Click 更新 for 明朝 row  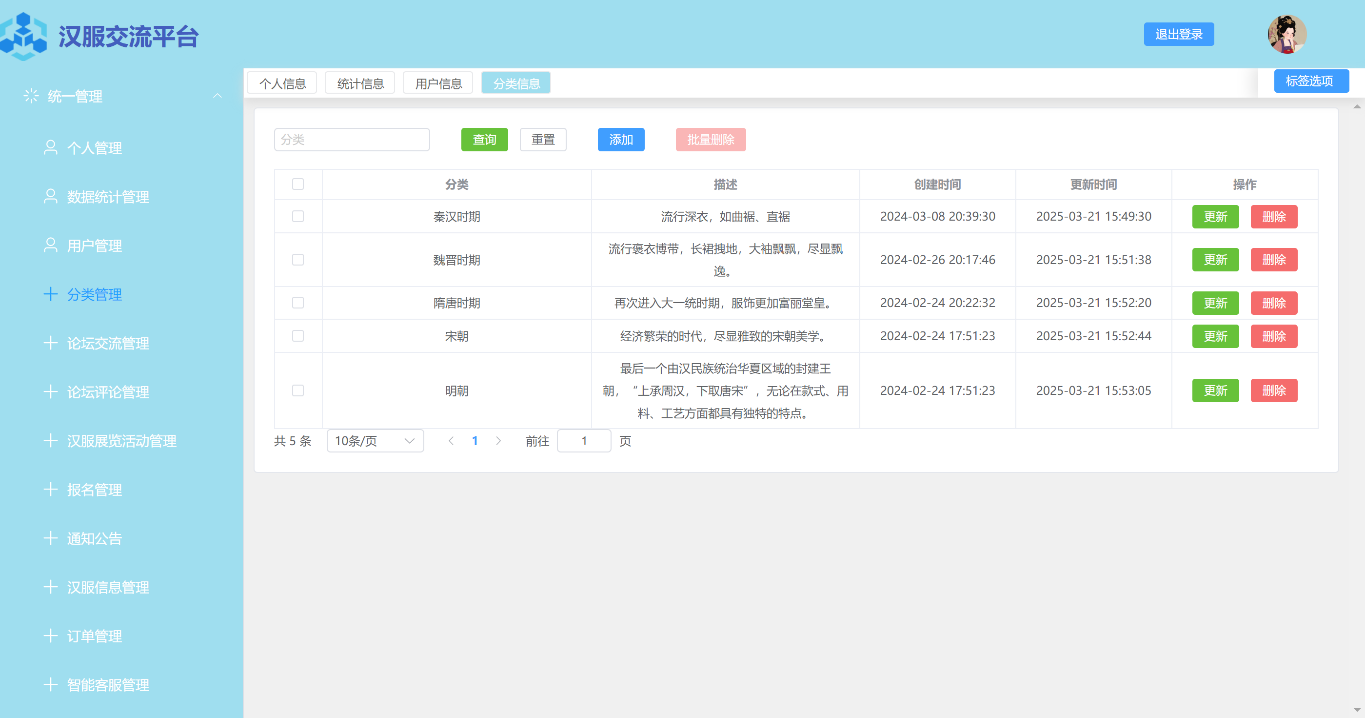coord(1215,391)
